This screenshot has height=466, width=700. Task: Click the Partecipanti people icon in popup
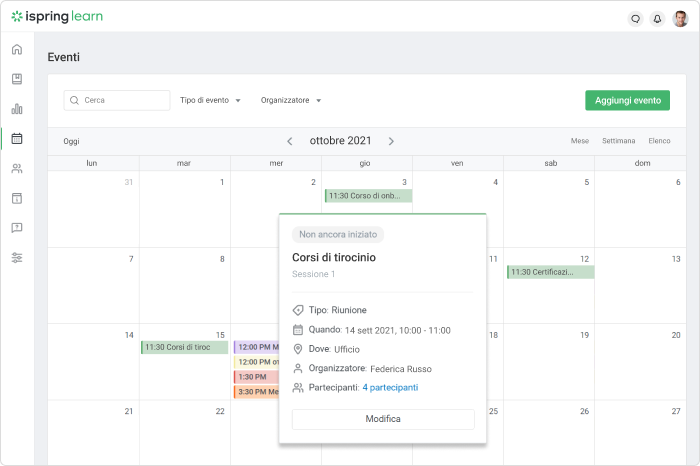click(x=298, y=387)
